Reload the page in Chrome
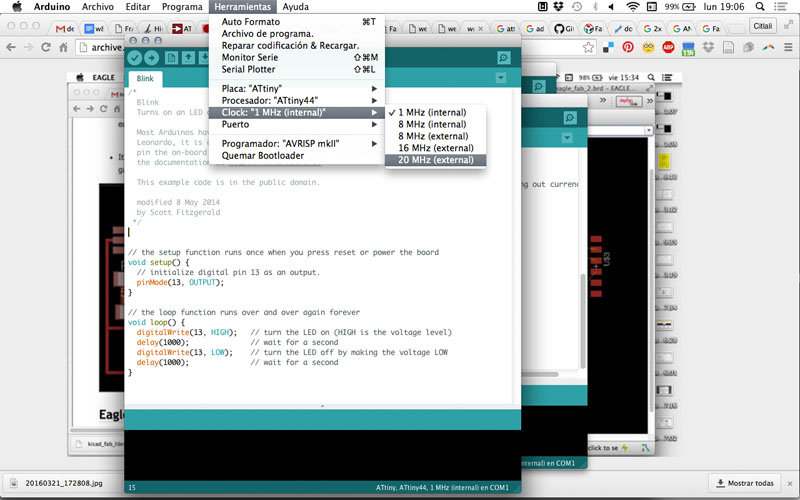Image resolution: width=800 pixels, height=500 pixels. coord(46,47)
